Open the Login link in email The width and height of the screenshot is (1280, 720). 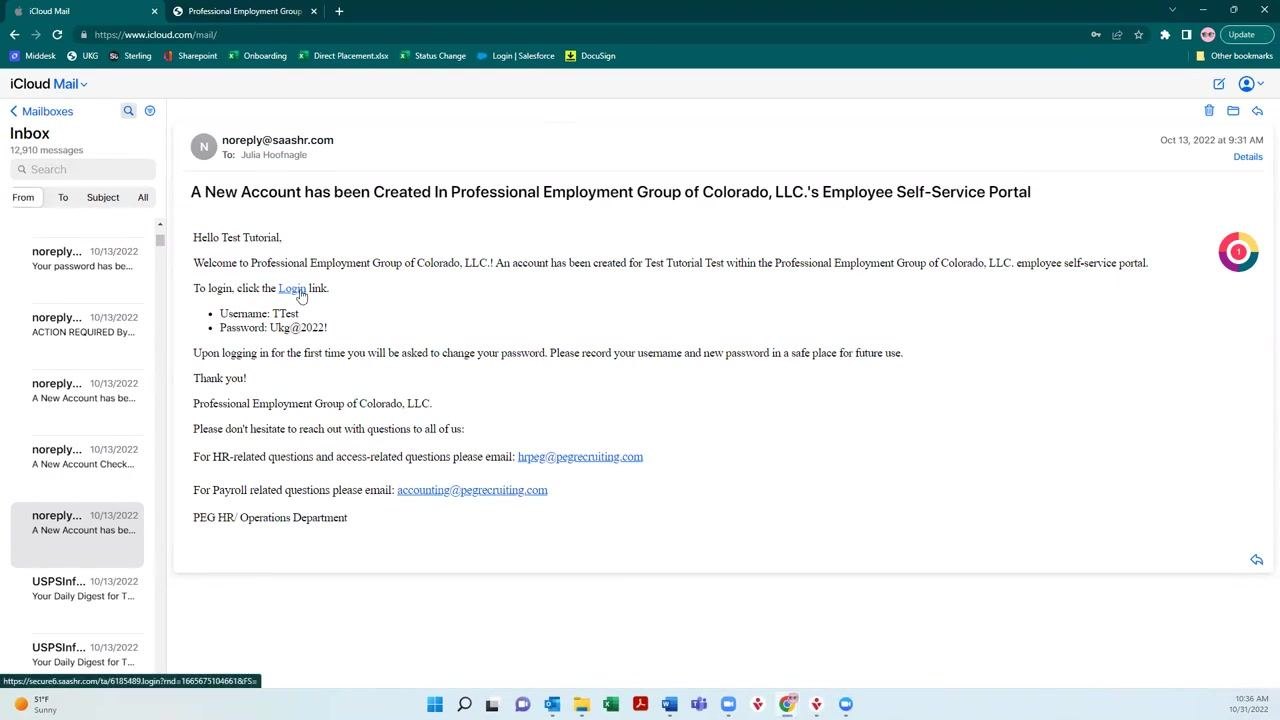coord(292,288)
